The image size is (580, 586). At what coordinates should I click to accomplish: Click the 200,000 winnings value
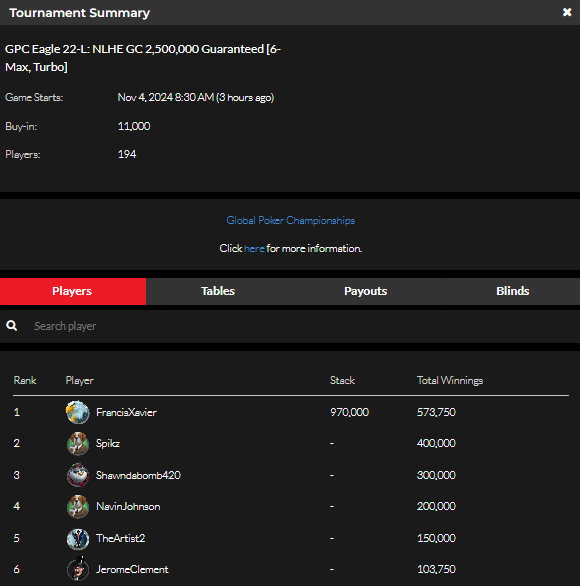[436, 506]
